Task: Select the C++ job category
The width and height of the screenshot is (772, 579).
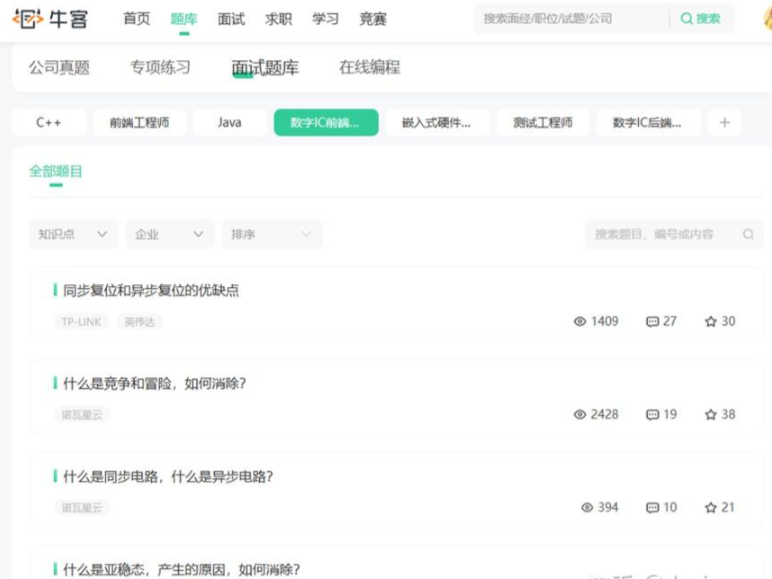Action: tap(49, 123)
